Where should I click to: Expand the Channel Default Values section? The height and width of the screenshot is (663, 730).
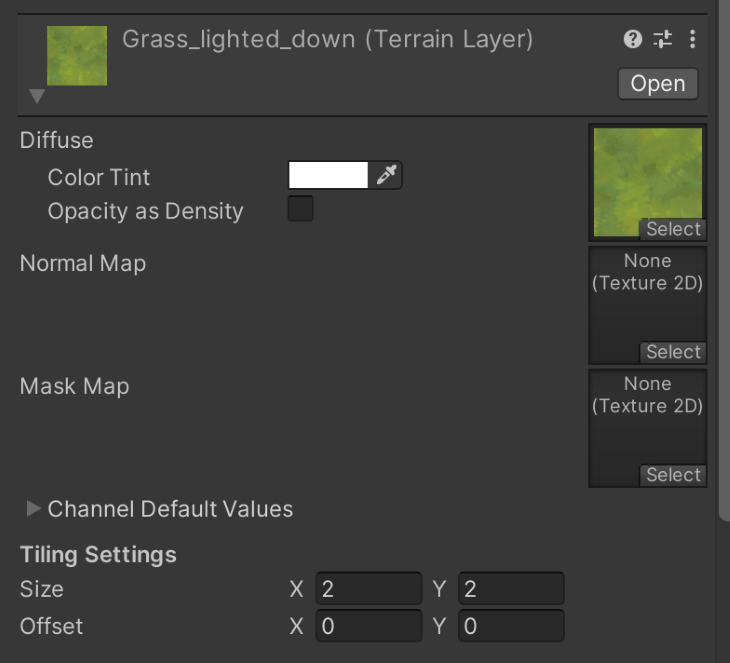(x=34, y=509)
